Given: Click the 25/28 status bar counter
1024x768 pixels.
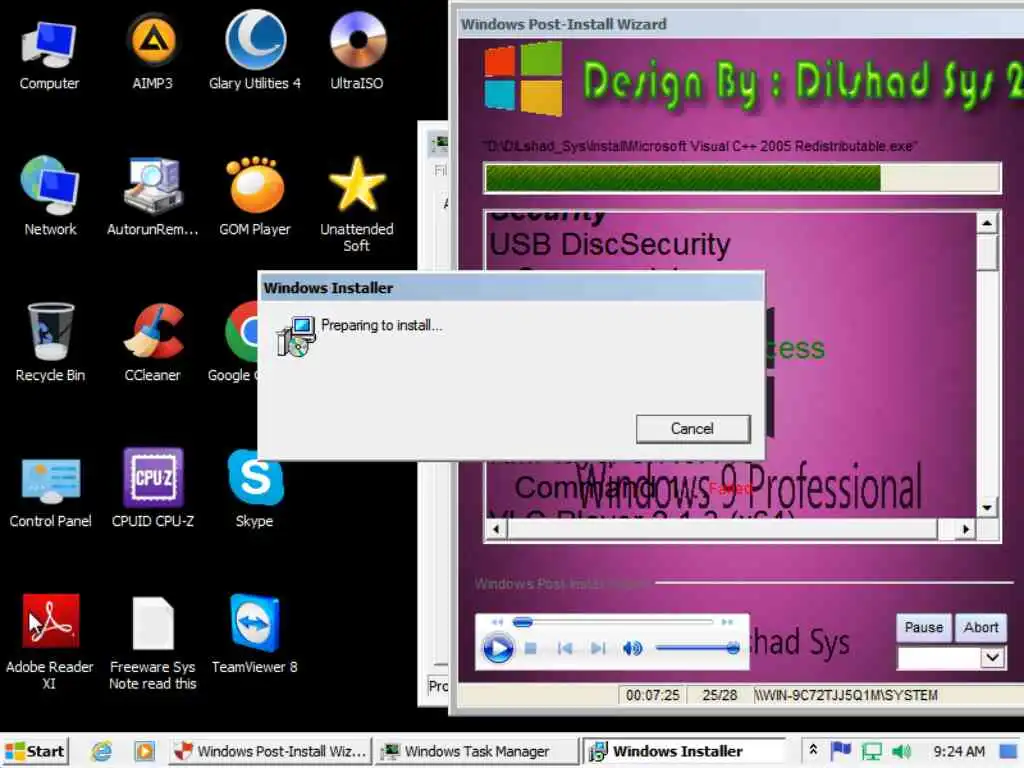Looking at the screenshot, I should [x=719, y=696].
